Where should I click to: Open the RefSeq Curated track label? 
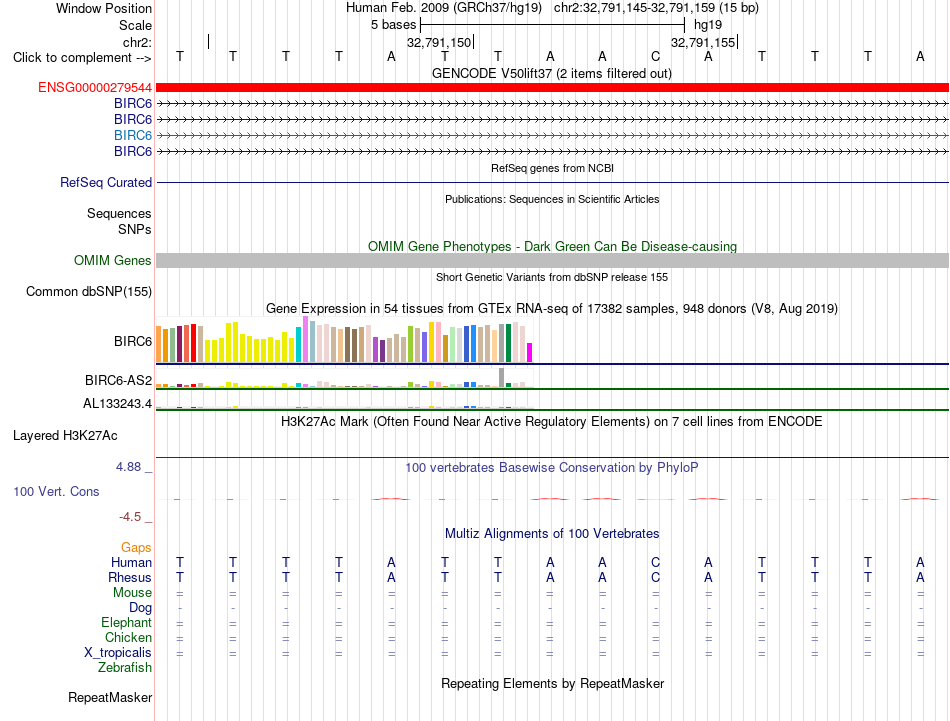[x=106, y=182]
